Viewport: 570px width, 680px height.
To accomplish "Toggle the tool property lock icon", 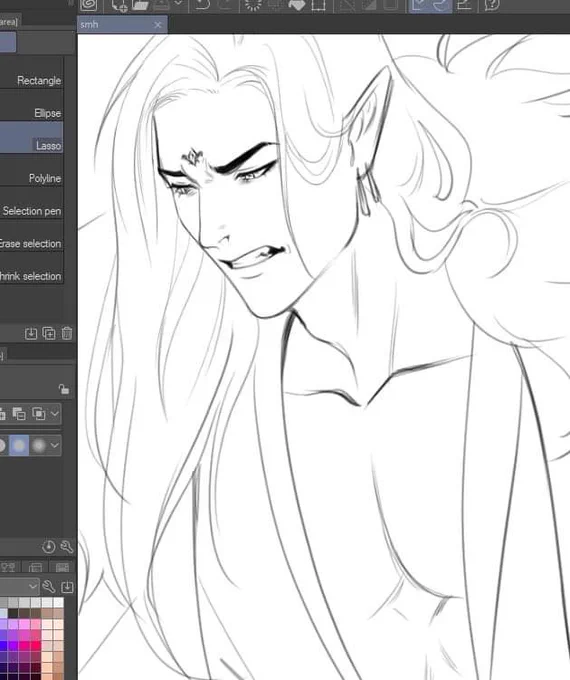I will click(x=64, y=389).
